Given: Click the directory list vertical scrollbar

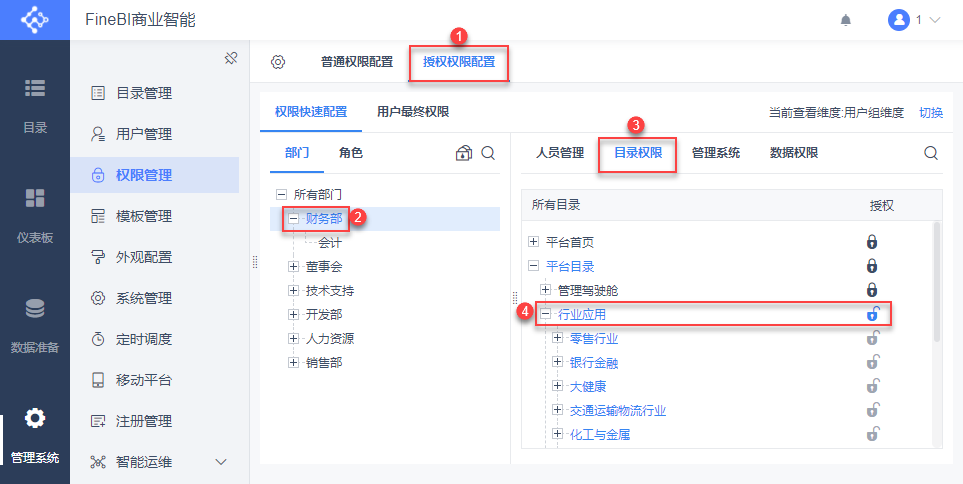Looking at the screenshot, I should click(x=937, y=282).
